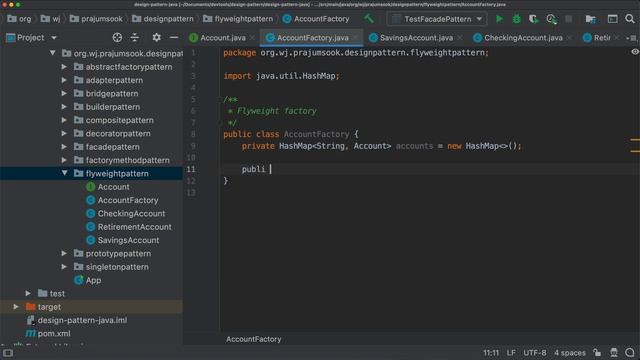Click the window layout icon in toolbar
Viewport: 640px width, 360px height.
point(612,19)
